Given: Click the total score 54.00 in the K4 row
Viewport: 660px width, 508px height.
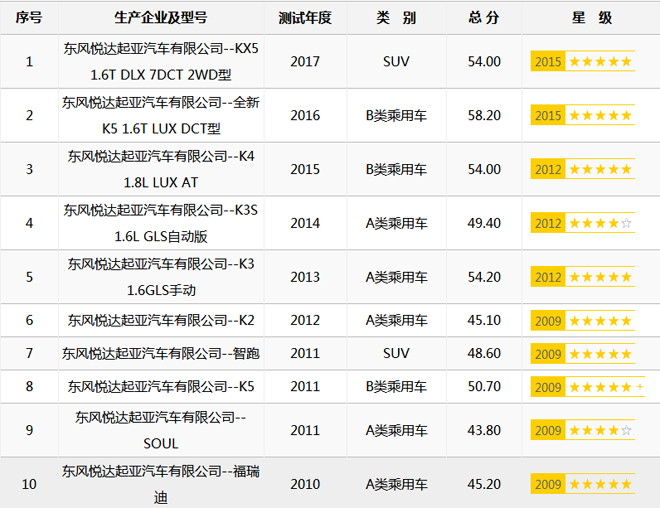Looking at the screenshot, I should 484,169.
